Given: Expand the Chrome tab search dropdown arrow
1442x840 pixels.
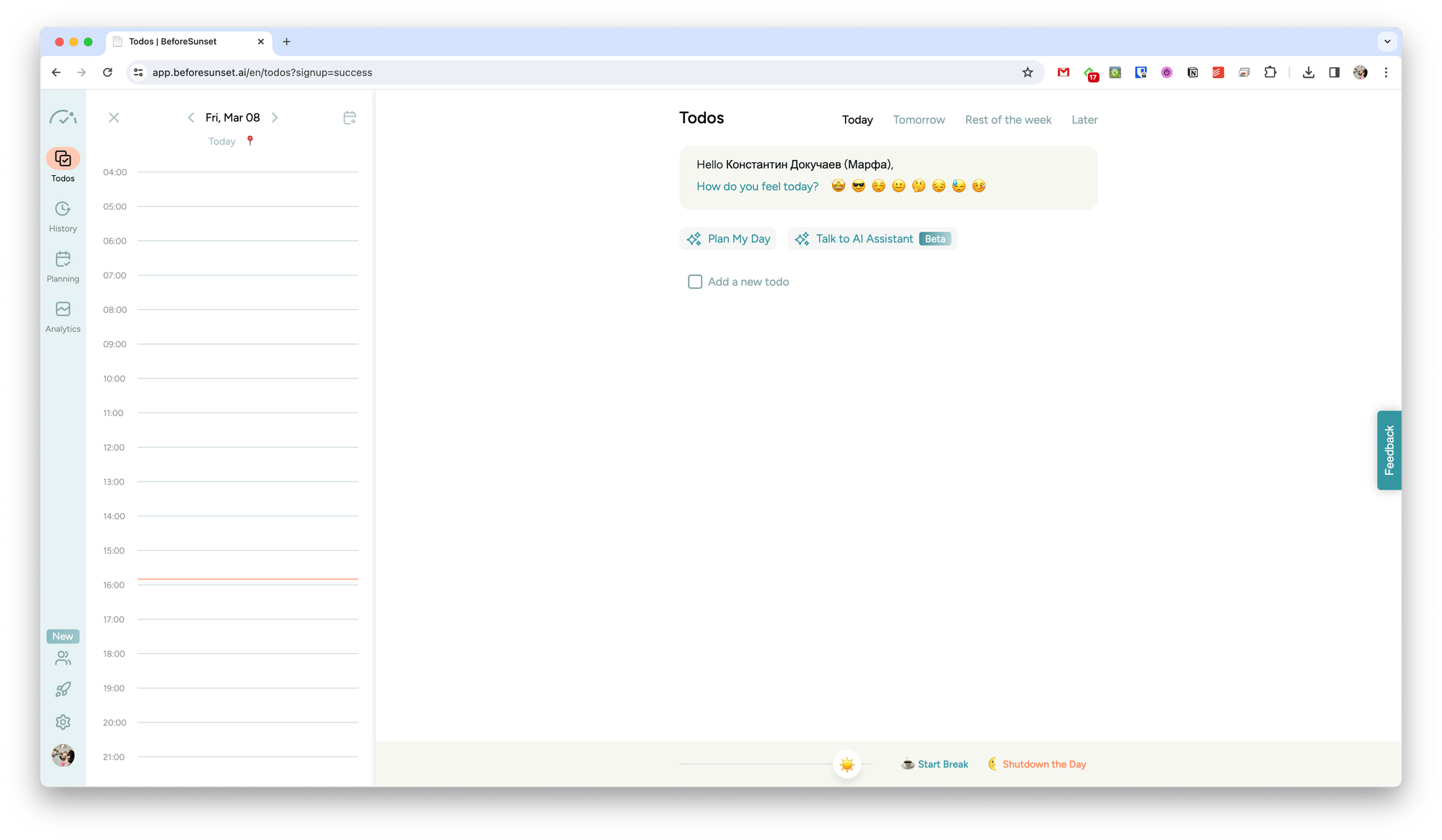Looking at the screenshot, I should (1387, 42).
